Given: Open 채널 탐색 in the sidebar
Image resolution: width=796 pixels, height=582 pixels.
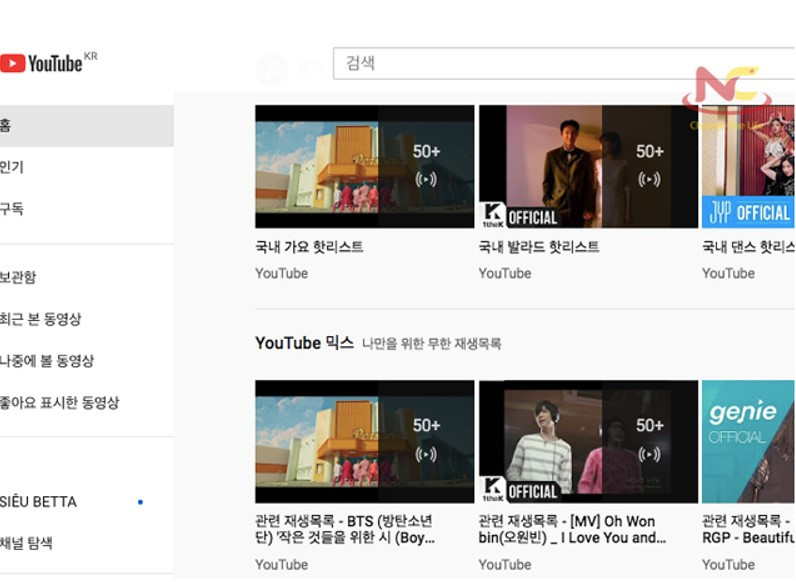Looking at the screenshot, I should click(x=26, y=543).
